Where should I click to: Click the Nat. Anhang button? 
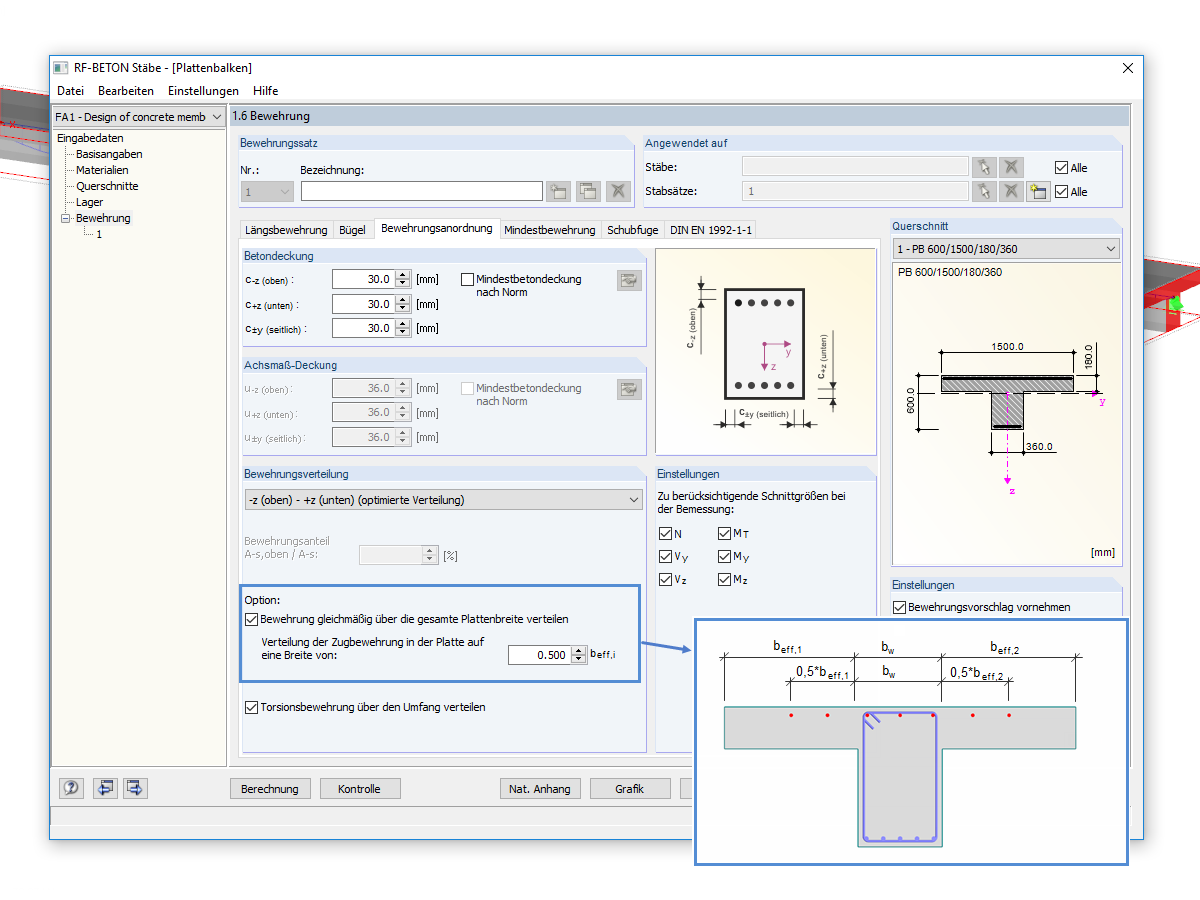(x=540, y=789)
